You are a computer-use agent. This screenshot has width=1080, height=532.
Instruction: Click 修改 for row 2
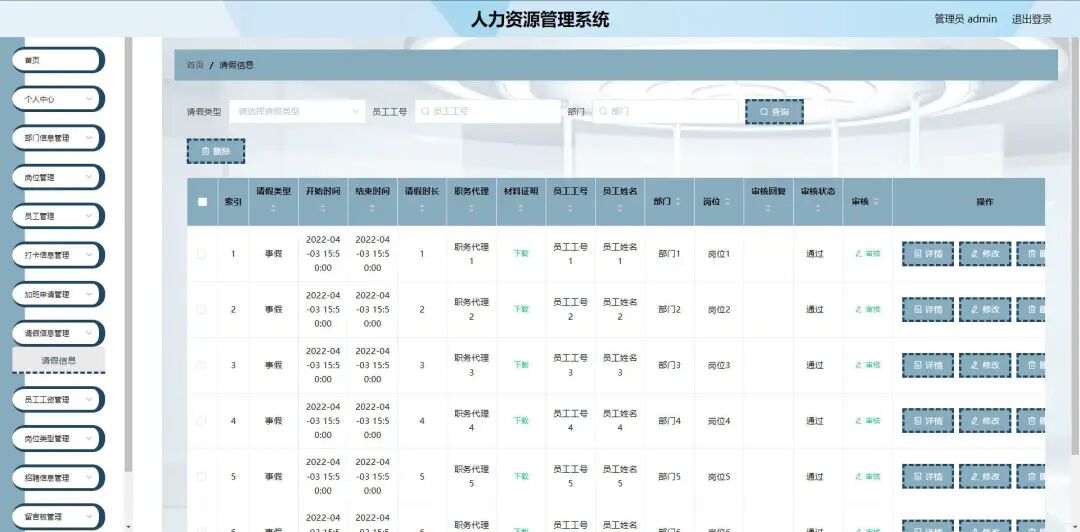(x=985, y=309)
